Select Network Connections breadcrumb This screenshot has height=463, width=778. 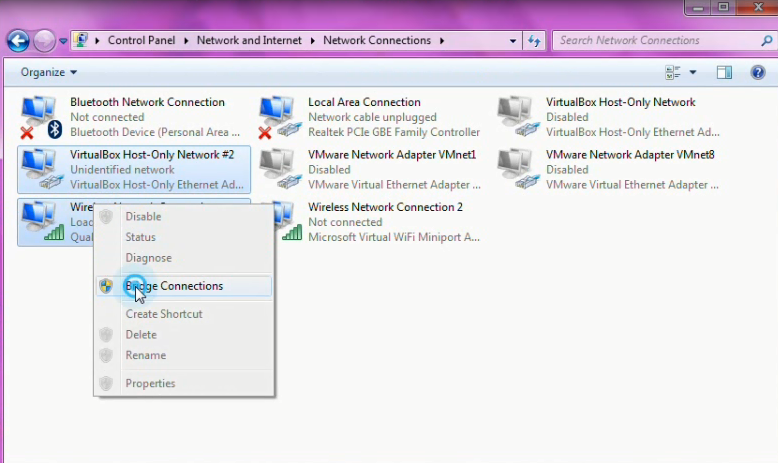tap(377, 40)
